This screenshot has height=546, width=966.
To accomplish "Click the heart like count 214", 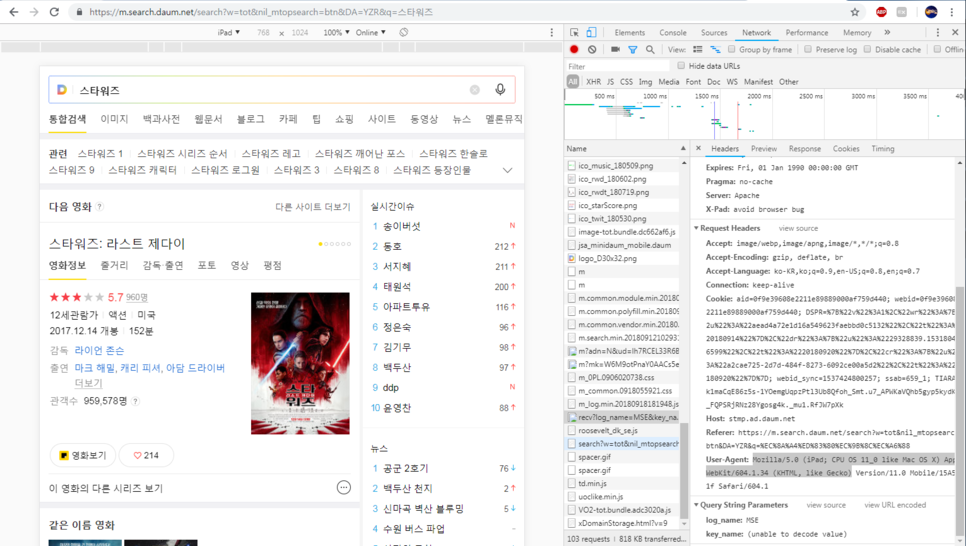I will pos(146,455).
